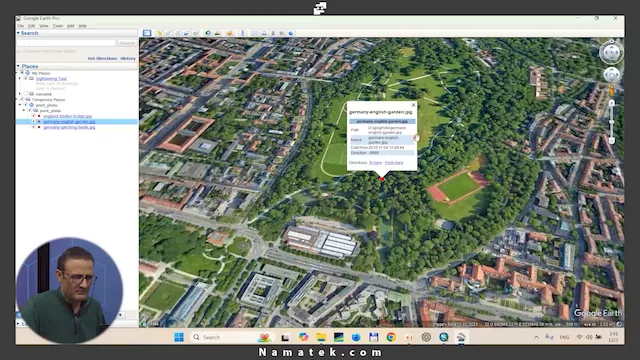The width and height of the screenshot is (640, 360).
Task: Switch planets using the planet icon
Action: coord(230,33)
